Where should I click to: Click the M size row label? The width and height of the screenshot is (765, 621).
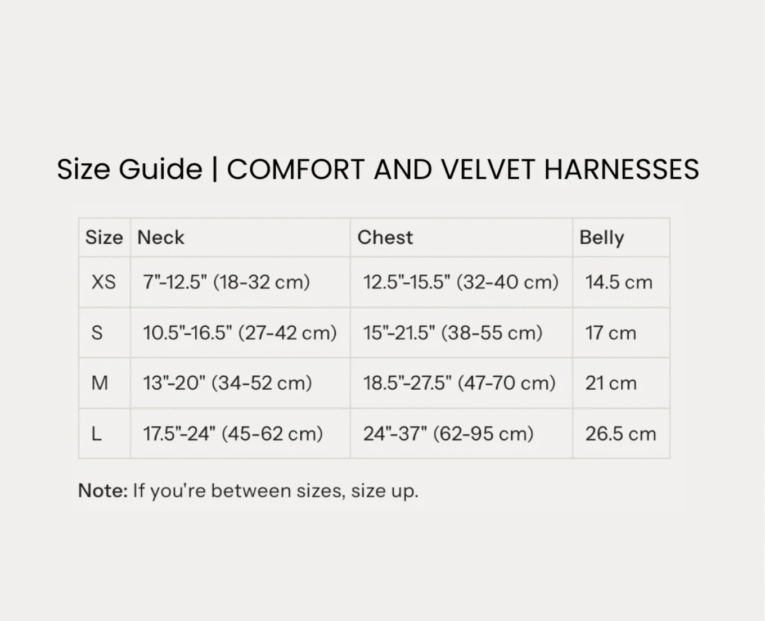(x=98, y=383)
